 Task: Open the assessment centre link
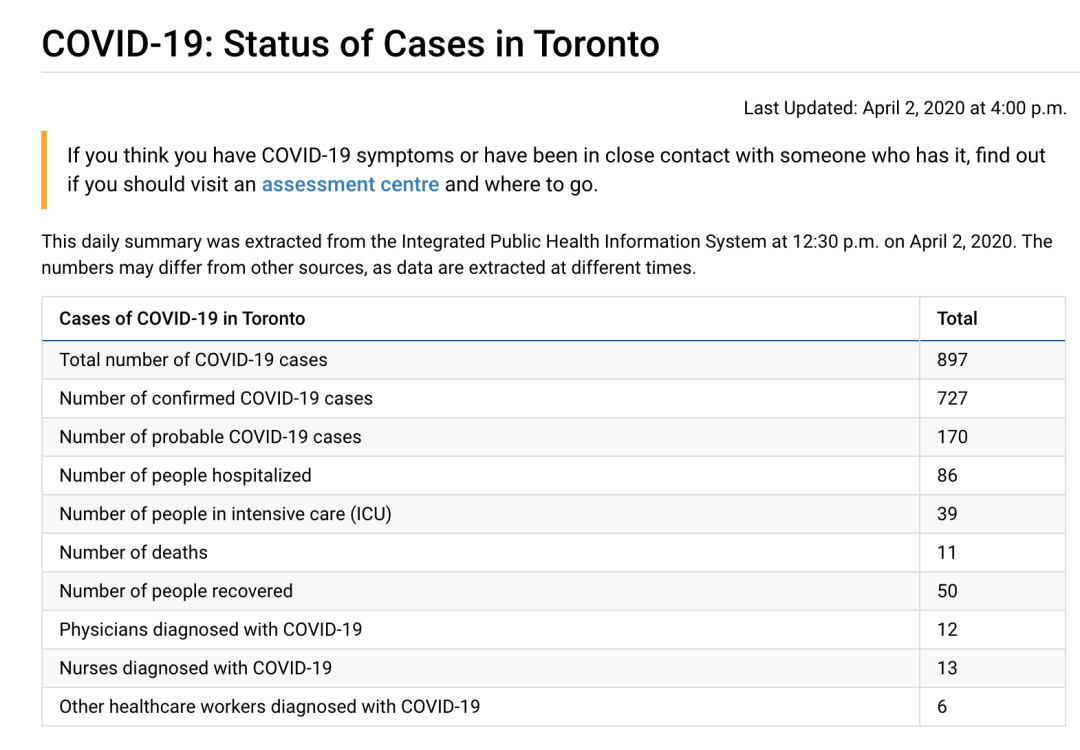350,185
